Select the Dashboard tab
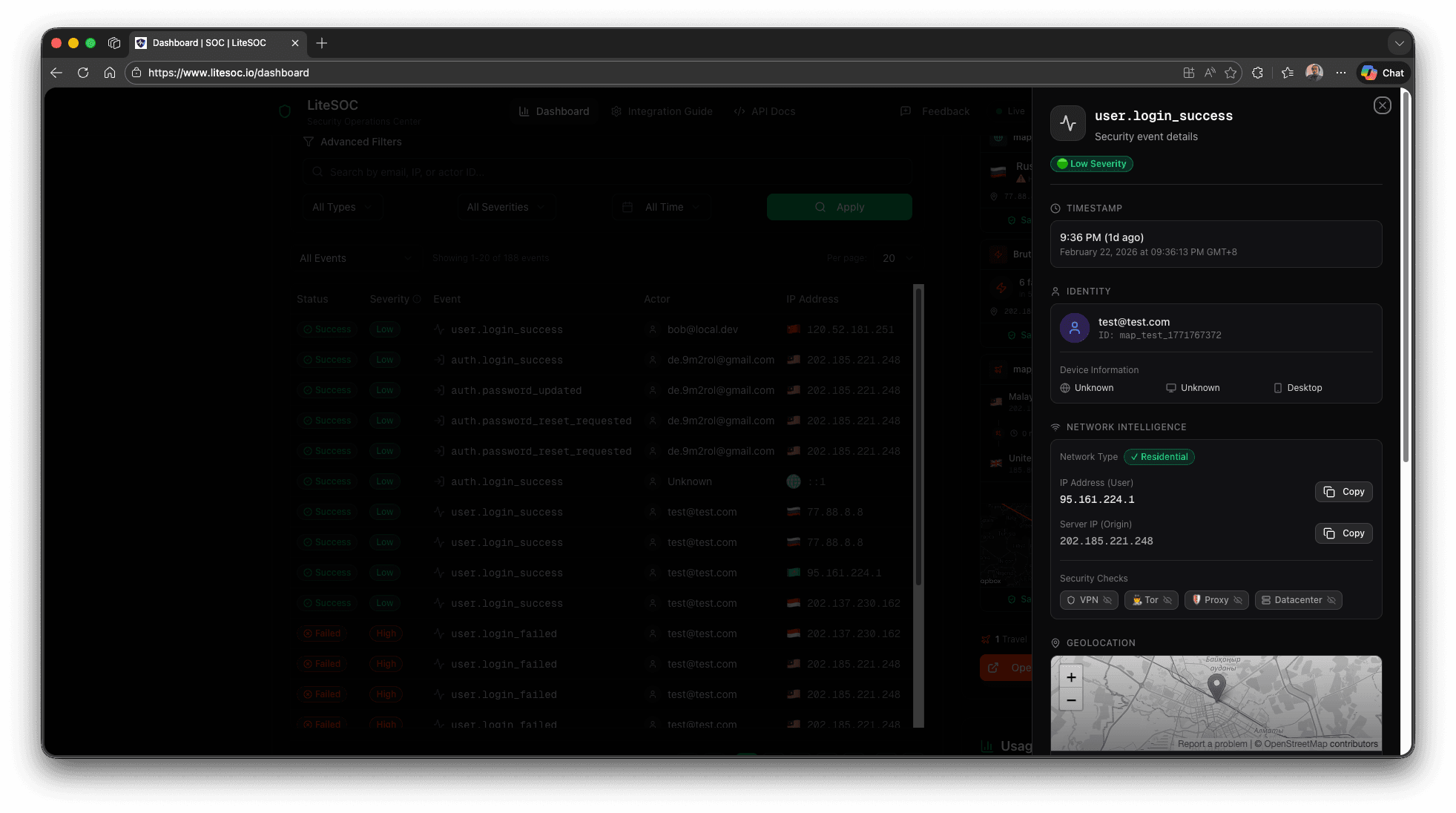The height and width of the screenshot is (813, 1456). [553, 111]
